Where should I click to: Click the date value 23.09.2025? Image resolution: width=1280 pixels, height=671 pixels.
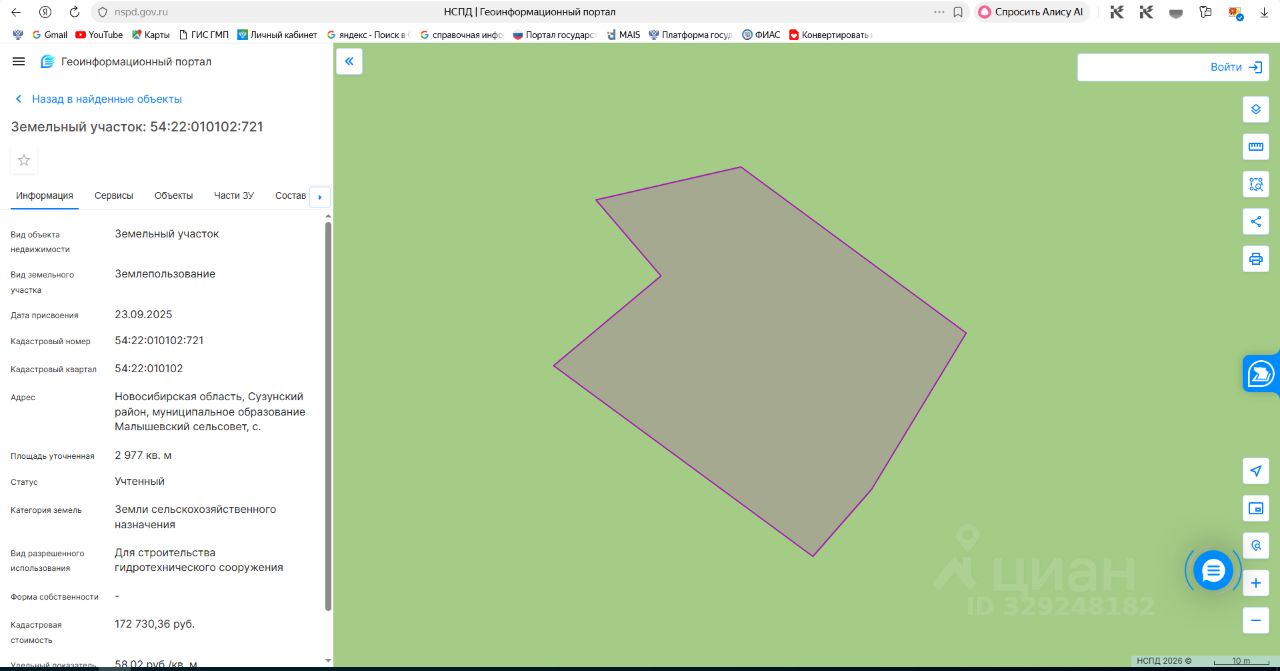click(143, 314)
